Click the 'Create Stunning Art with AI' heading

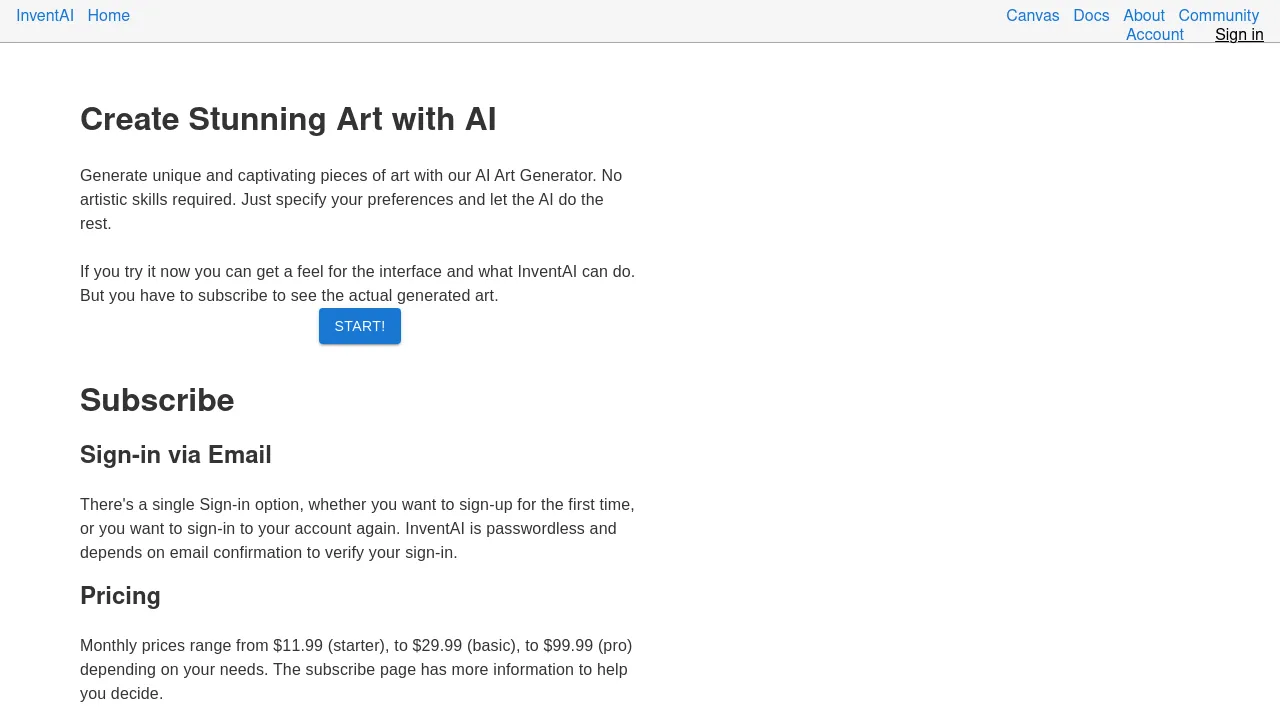pyautogui.click(x=288, y=119)
